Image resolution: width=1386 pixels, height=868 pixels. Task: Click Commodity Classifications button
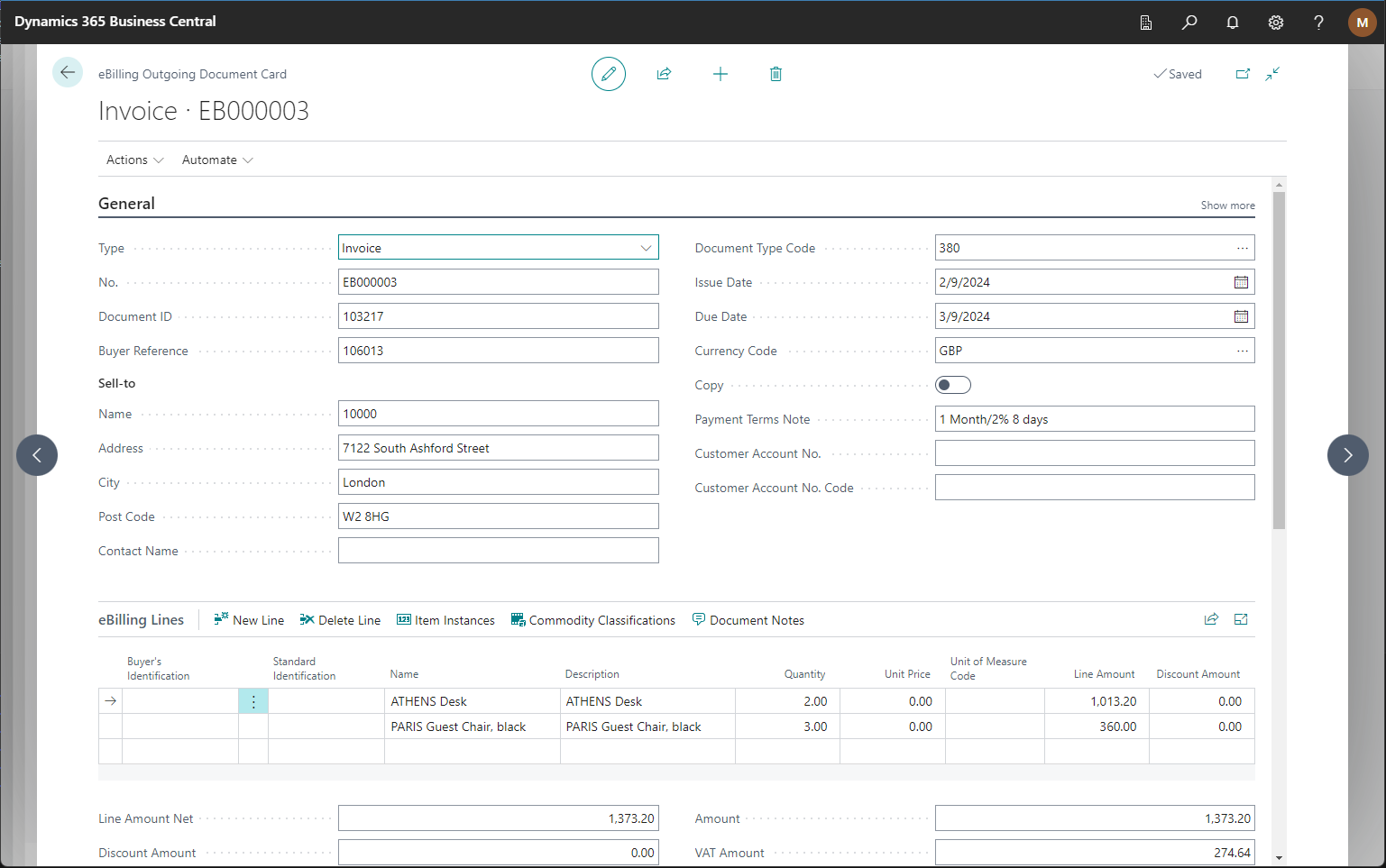[592, 620]
